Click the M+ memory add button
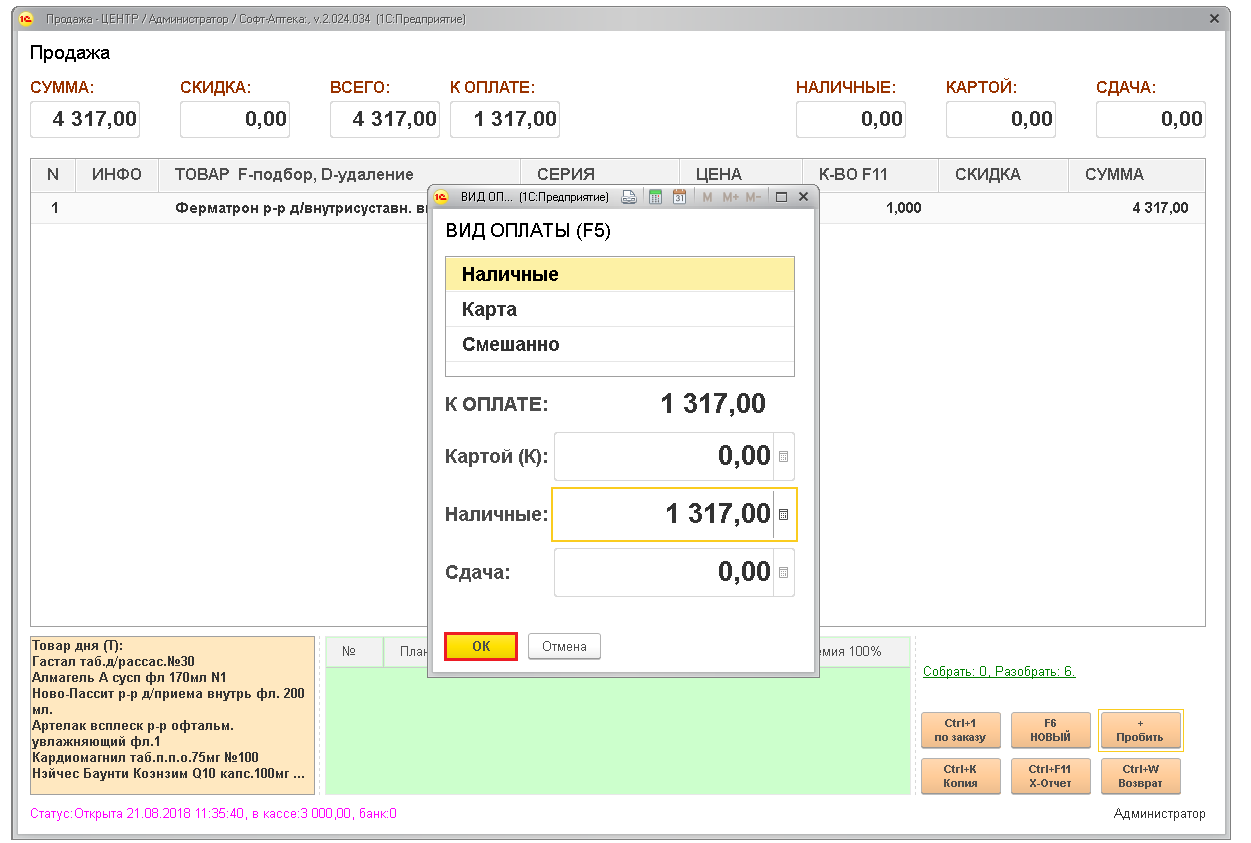 point(730,197)
